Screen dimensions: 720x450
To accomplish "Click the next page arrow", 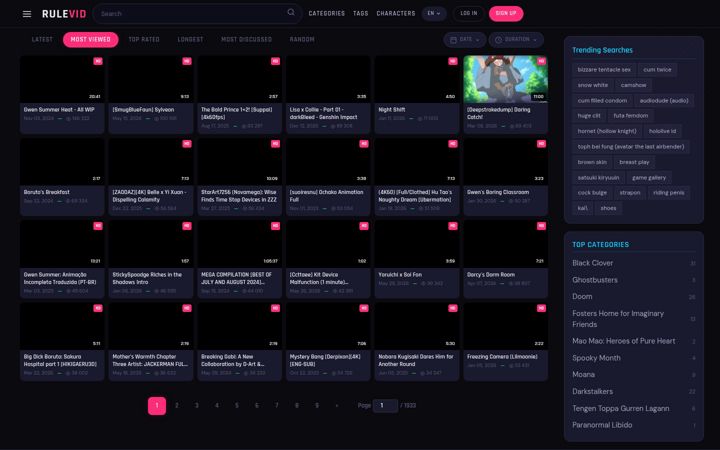I will point(337,405).
